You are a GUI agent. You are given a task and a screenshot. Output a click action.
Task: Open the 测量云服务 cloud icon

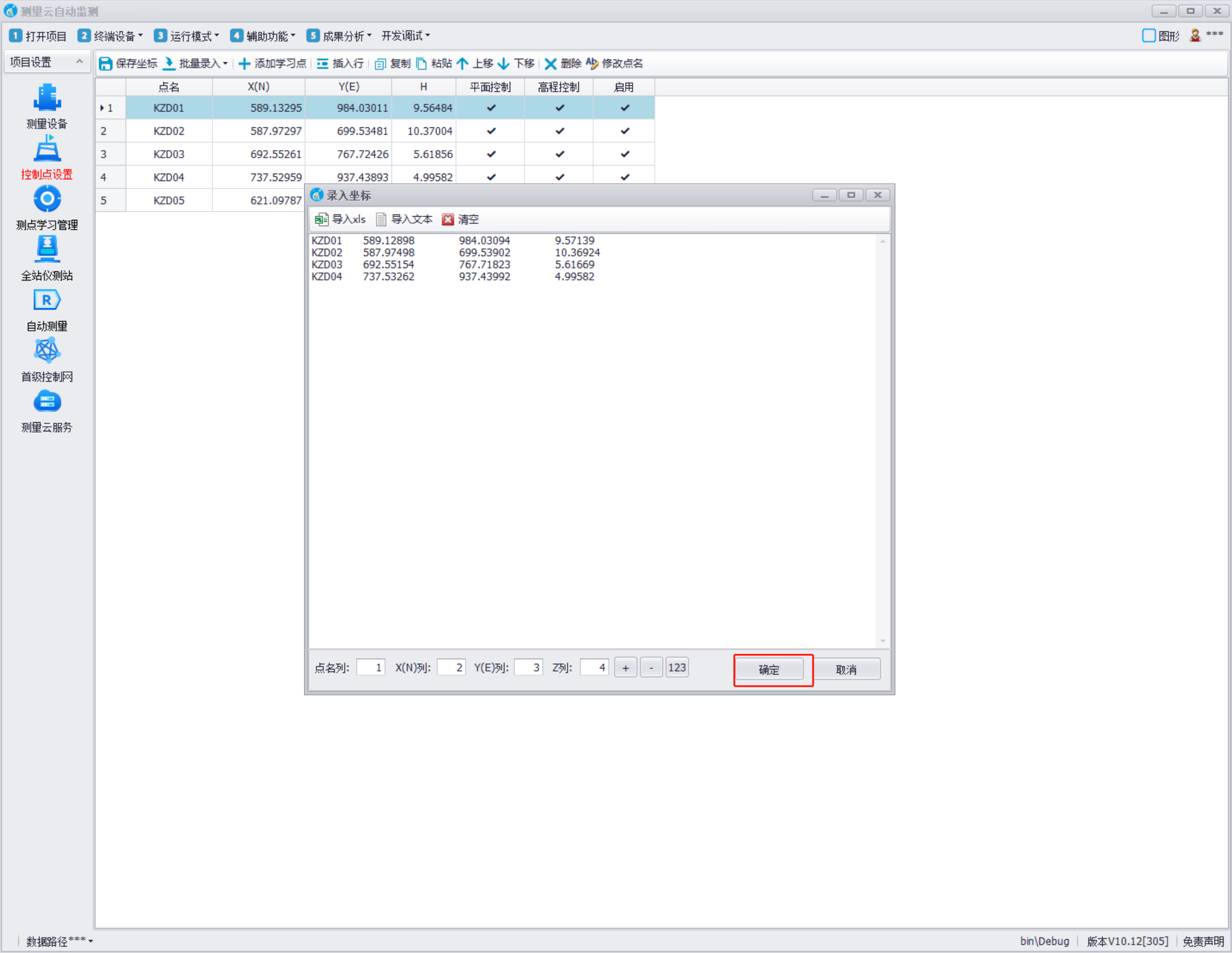47,402
